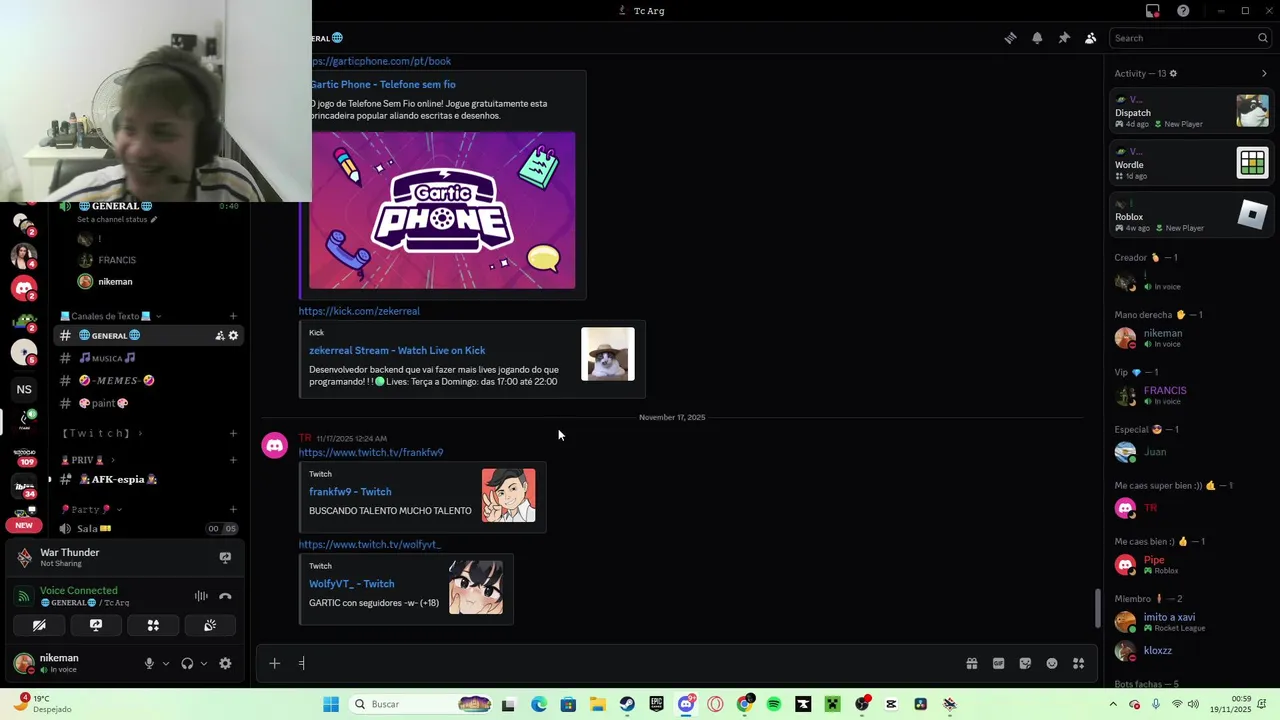1280x720 pixels.
Task: Open member Pipe playing Roblox
Action: coord(1191,565)
